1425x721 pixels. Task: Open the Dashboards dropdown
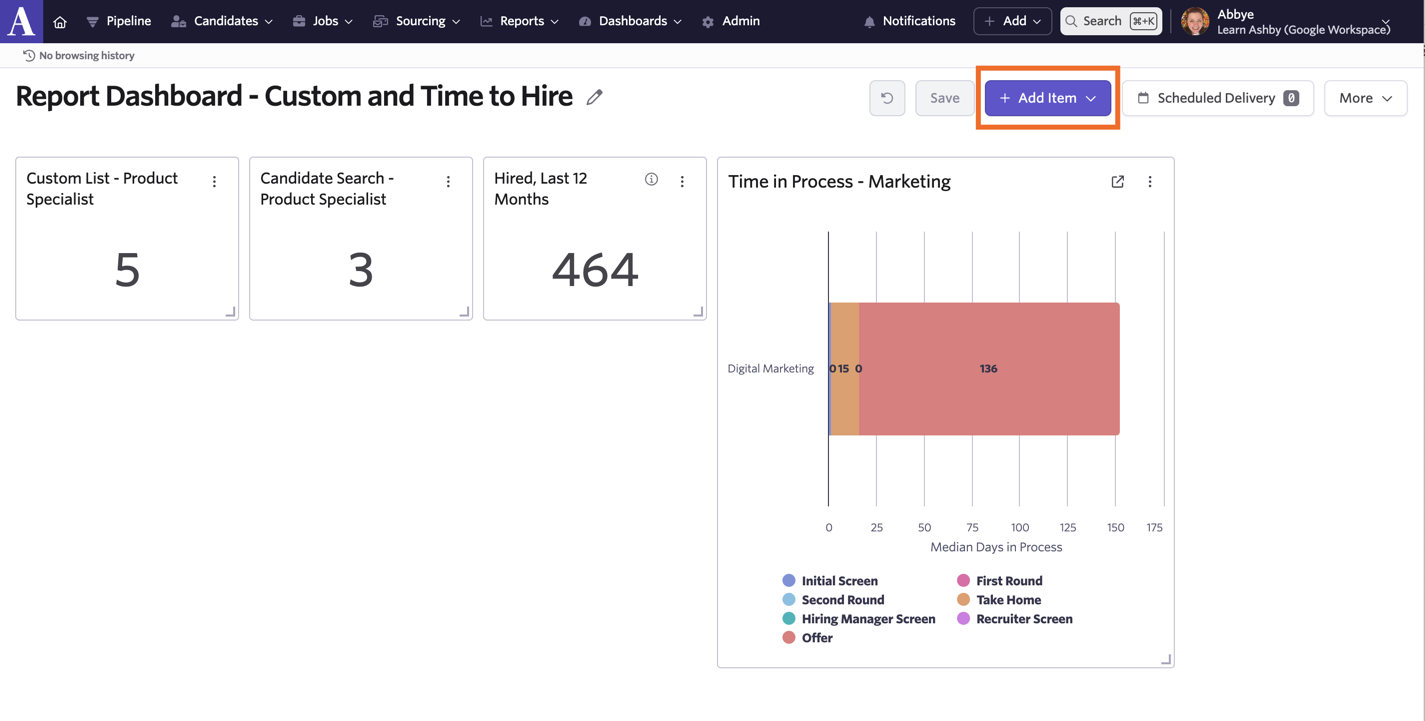point(631,21)
